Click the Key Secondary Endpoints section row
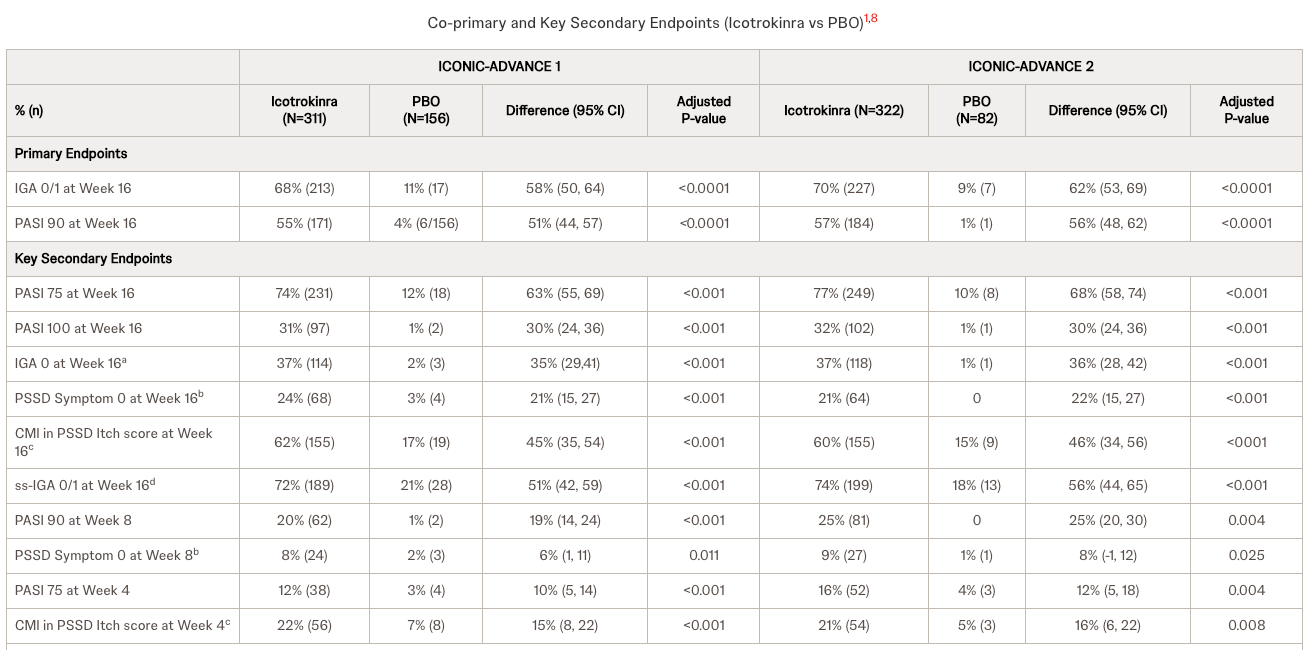Viewport: 1311px width, 650px height. [93, 258]
